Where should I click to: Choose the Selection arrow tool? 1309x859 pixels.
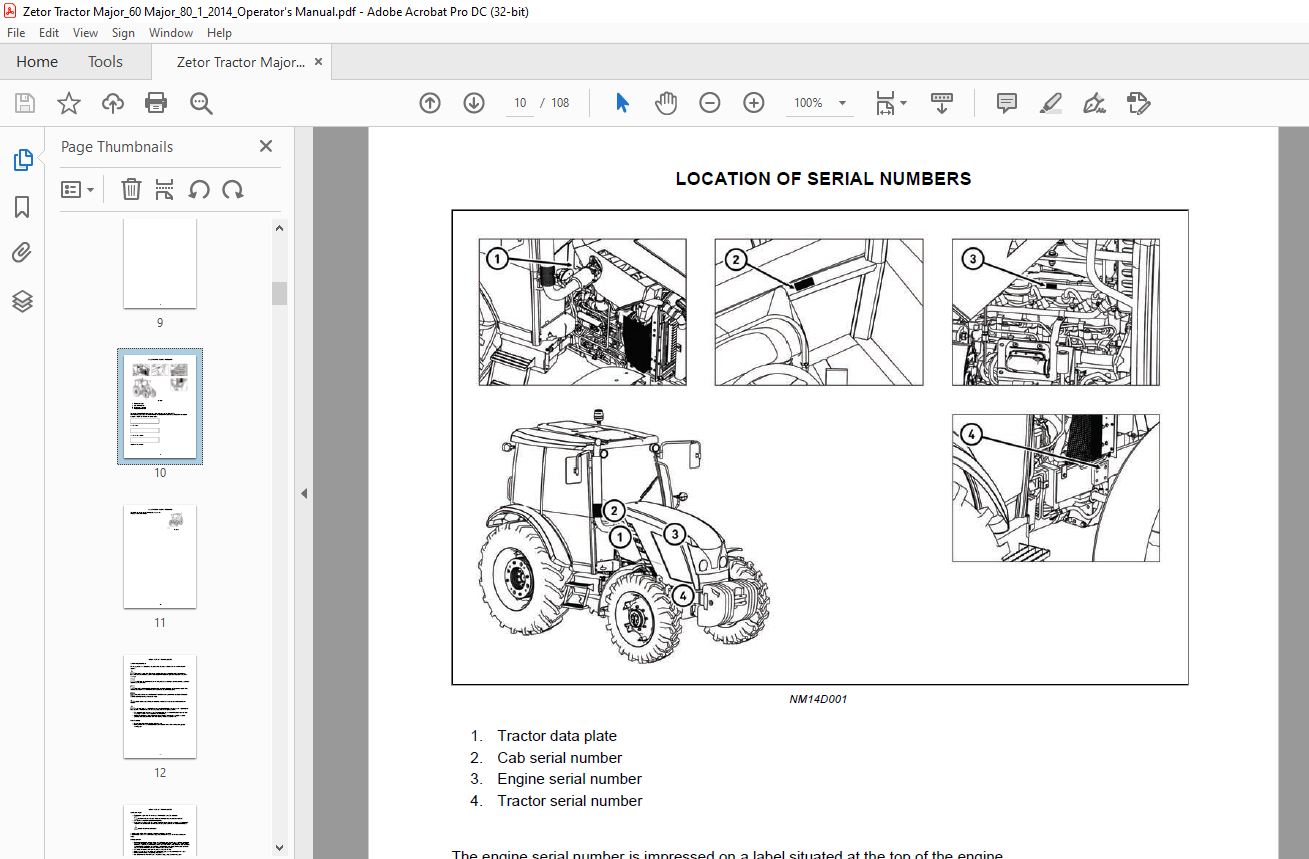[x=622, y=103]
